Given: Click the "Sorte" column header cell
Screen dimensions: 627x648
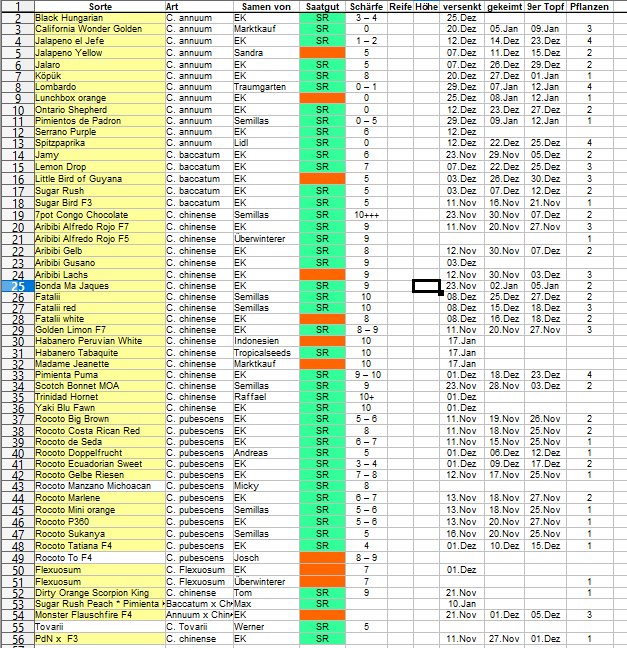Looking at the screenshot, I should pyautogui.click(x=98, y=6).
